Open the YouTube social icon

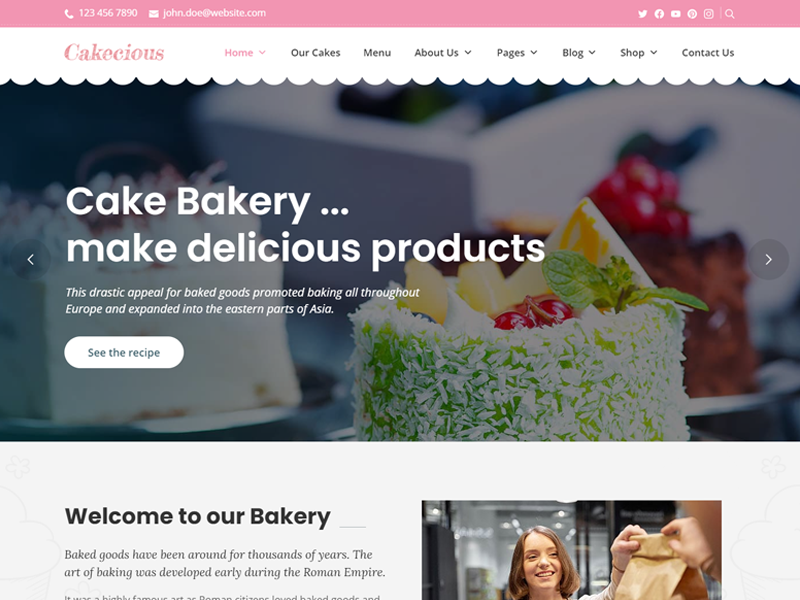(x=676, y=14)
